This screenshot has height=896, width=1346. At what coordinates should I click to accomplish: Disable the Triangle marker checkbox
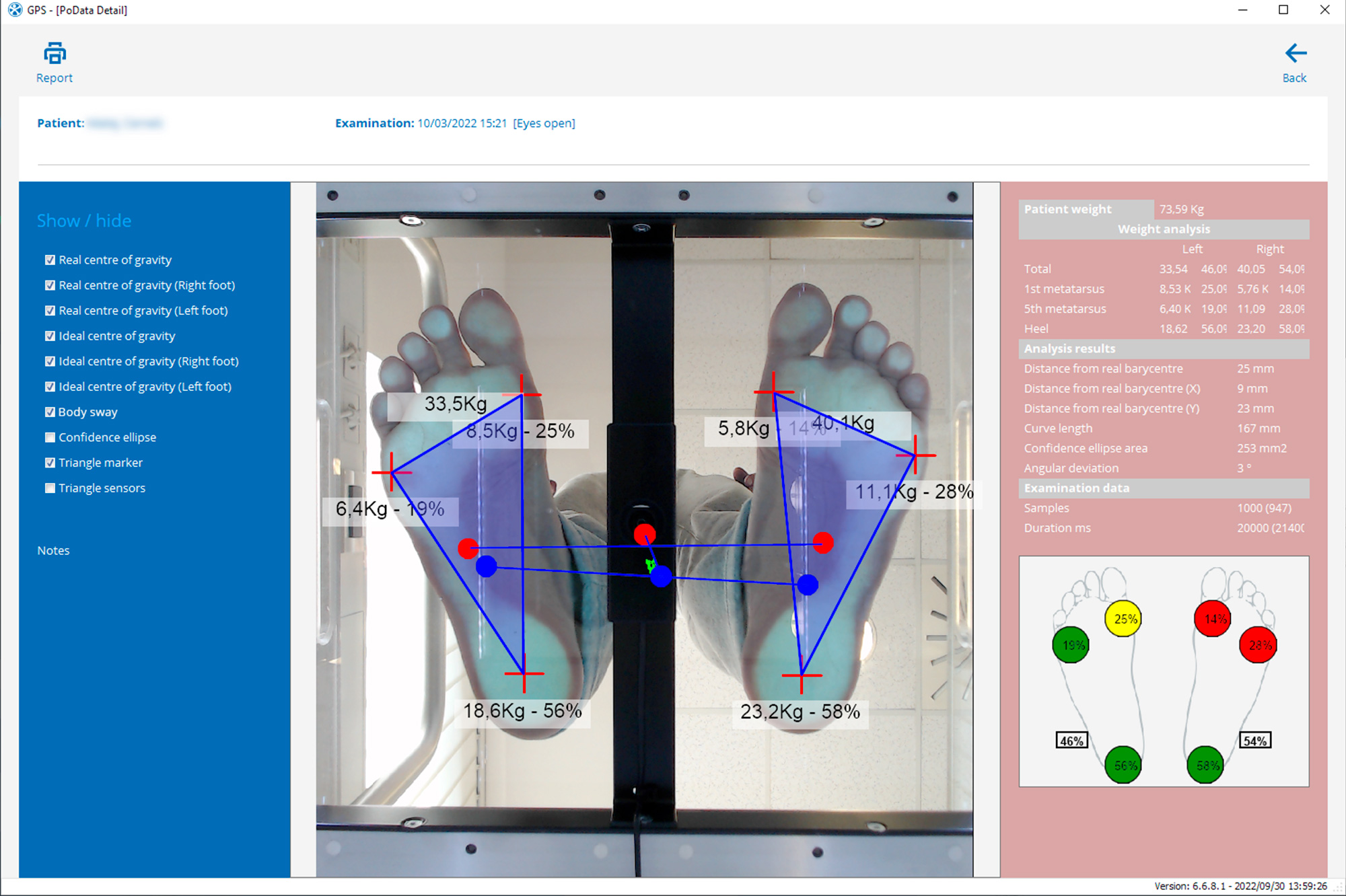[50, 463]
